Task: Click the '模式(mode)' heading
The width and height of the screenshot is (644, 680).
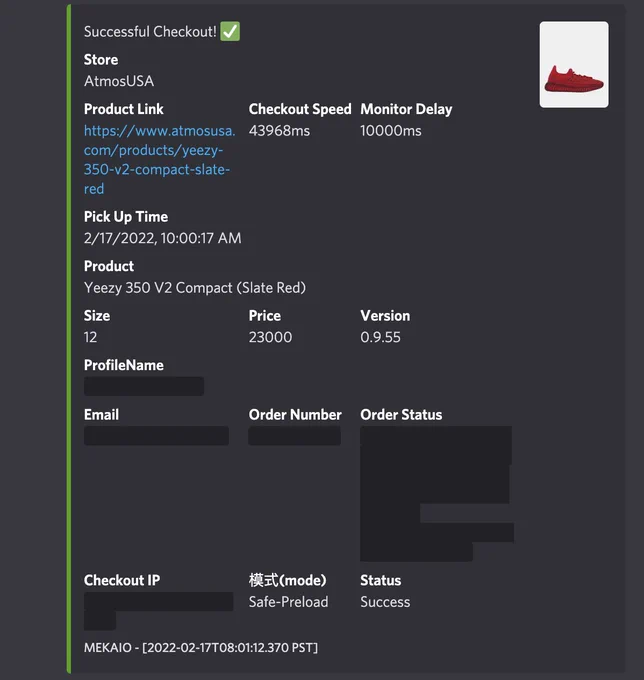Action: tap(287, 580)
